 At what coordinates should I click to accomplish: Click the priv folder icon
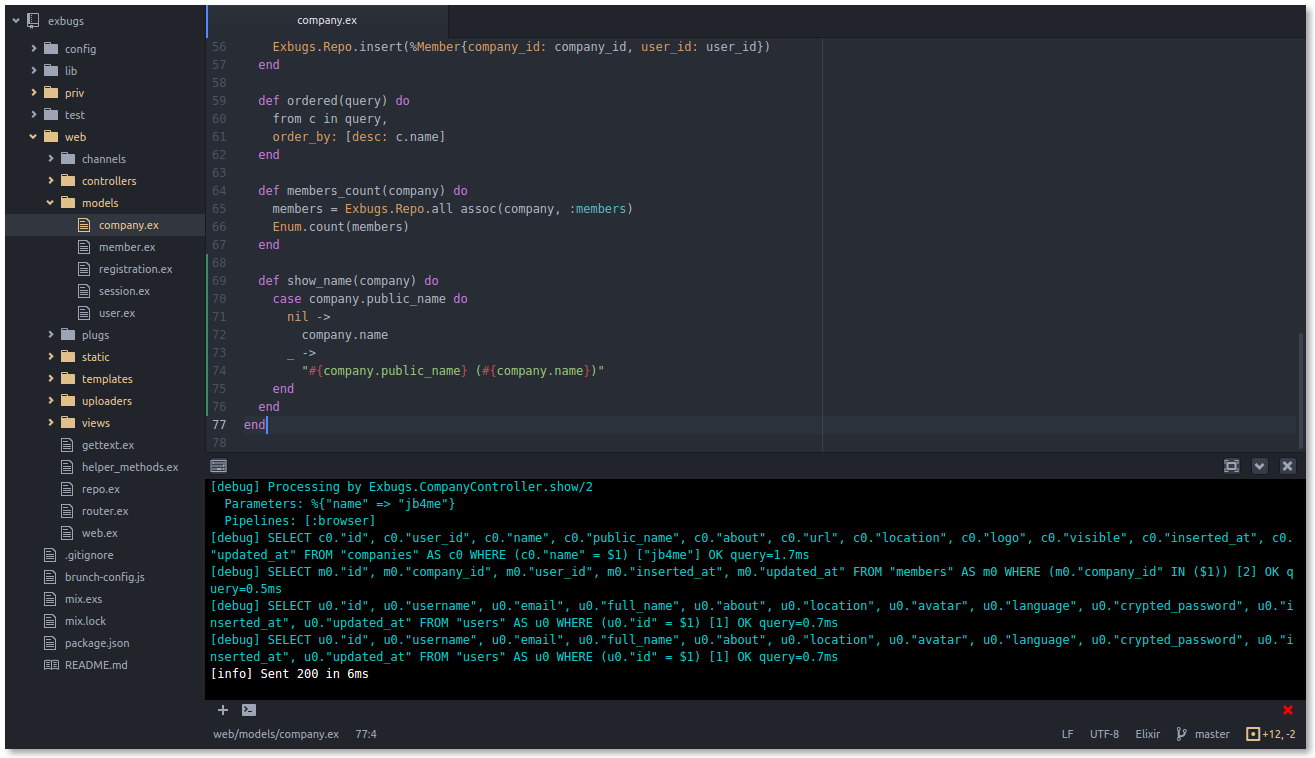[51, 92]
